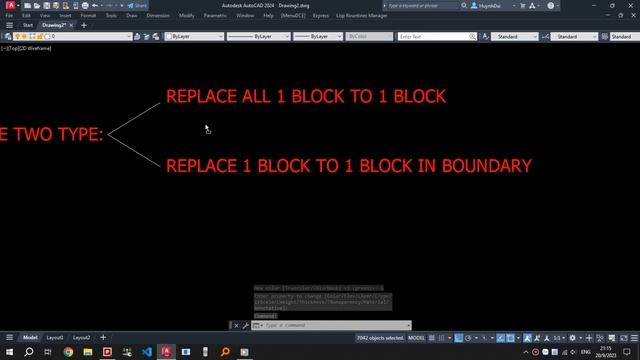The image size is (640, 360).
Task: Open the View menu
Action: 45,16
